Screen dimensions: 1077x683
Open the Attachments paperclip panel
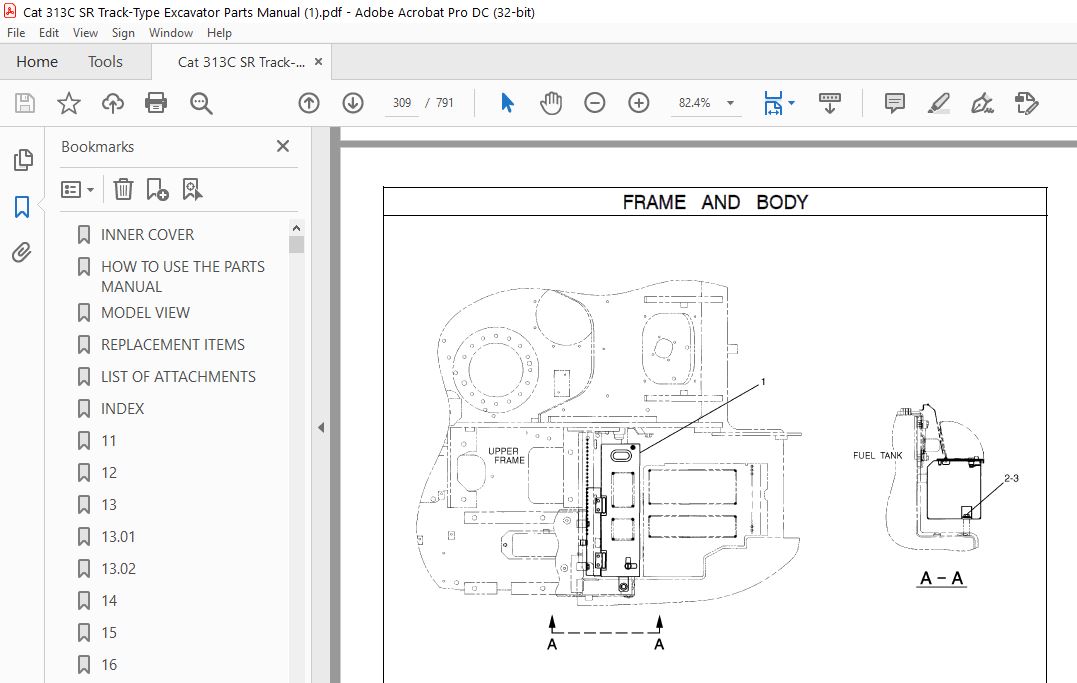pyautogui.click(x=22, y=252)
